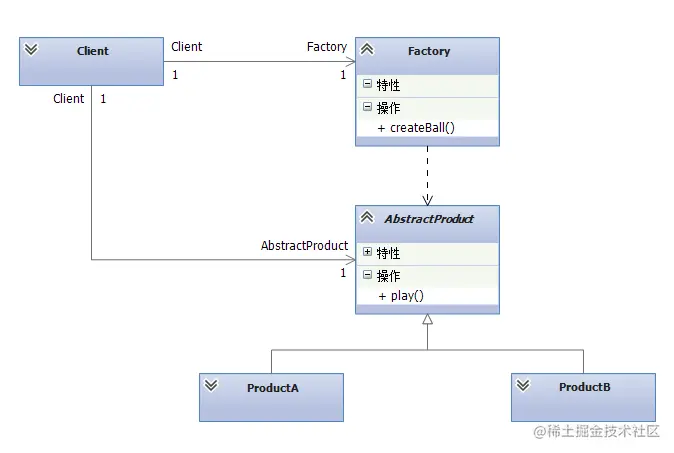Click the "Factory" role label on the association
The image size is (674, 453).
(327, 47)
